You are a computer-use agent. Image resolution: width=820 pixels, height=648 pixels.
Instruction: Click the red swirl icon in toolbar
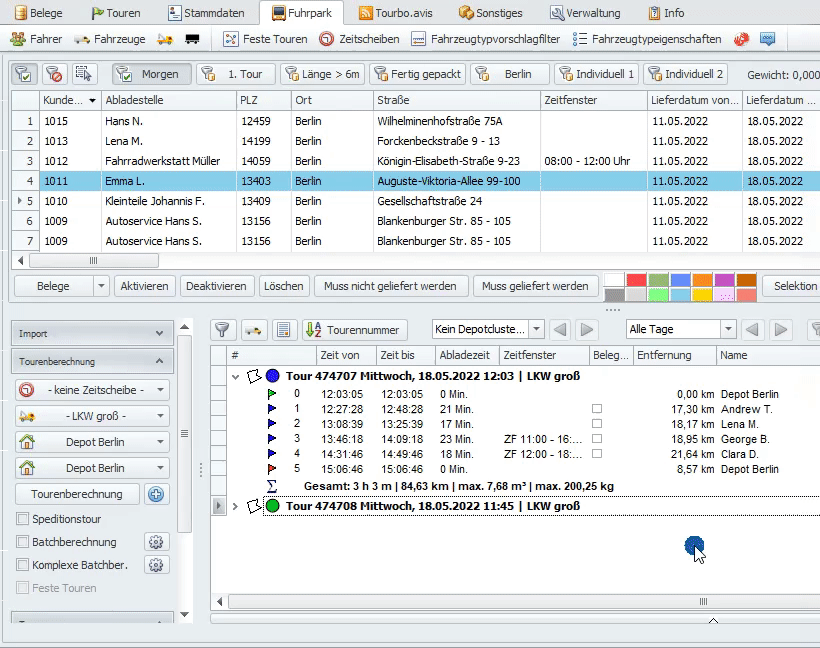[741, 39]
